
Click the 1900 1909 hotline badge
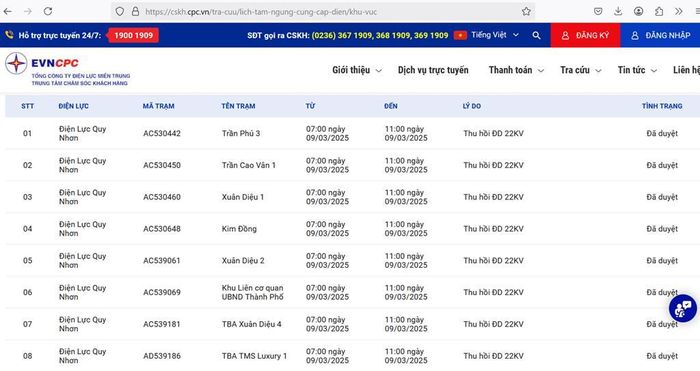click(133, 35)
